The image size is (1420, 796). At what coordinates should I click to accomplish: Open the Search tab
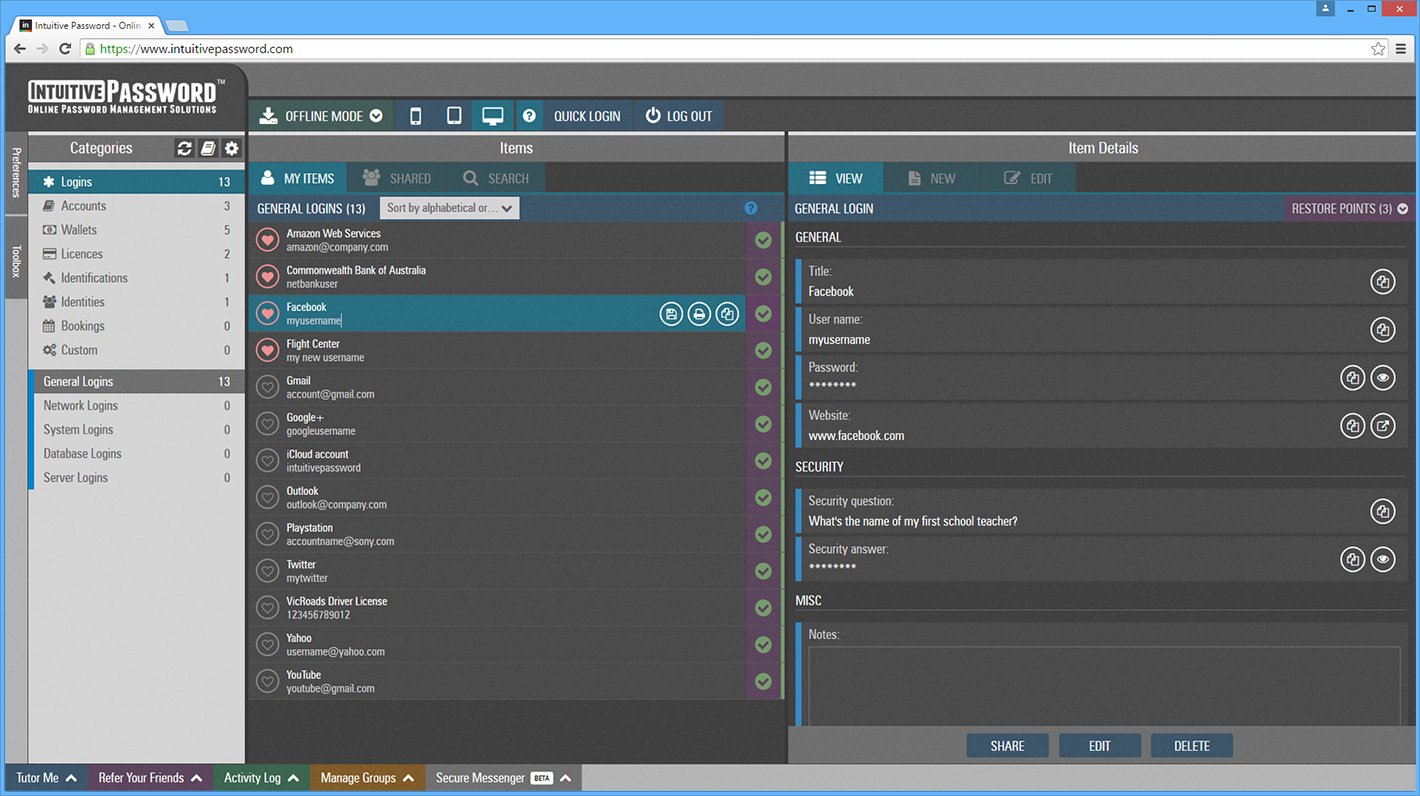[x=496, y=178]
